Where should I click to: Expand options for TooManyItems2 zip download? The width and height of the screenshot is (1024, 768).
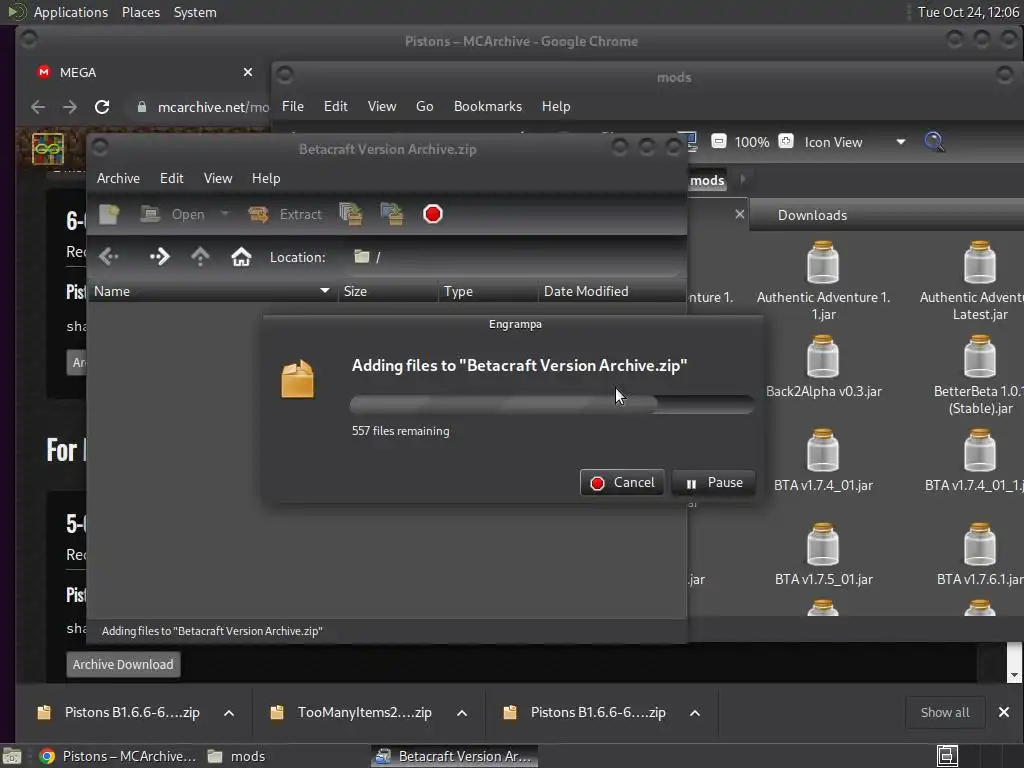point(462,712)
